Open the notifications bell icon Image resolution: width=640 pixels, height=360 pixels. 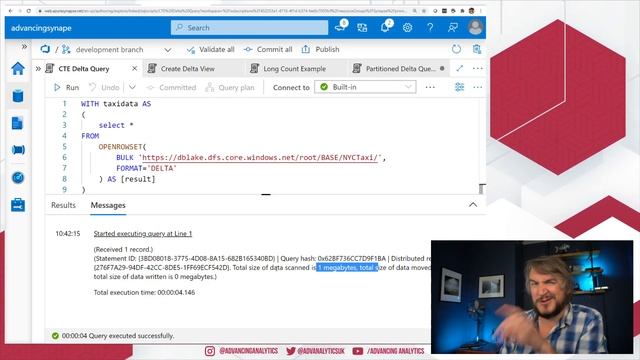(x=385, y=27)
